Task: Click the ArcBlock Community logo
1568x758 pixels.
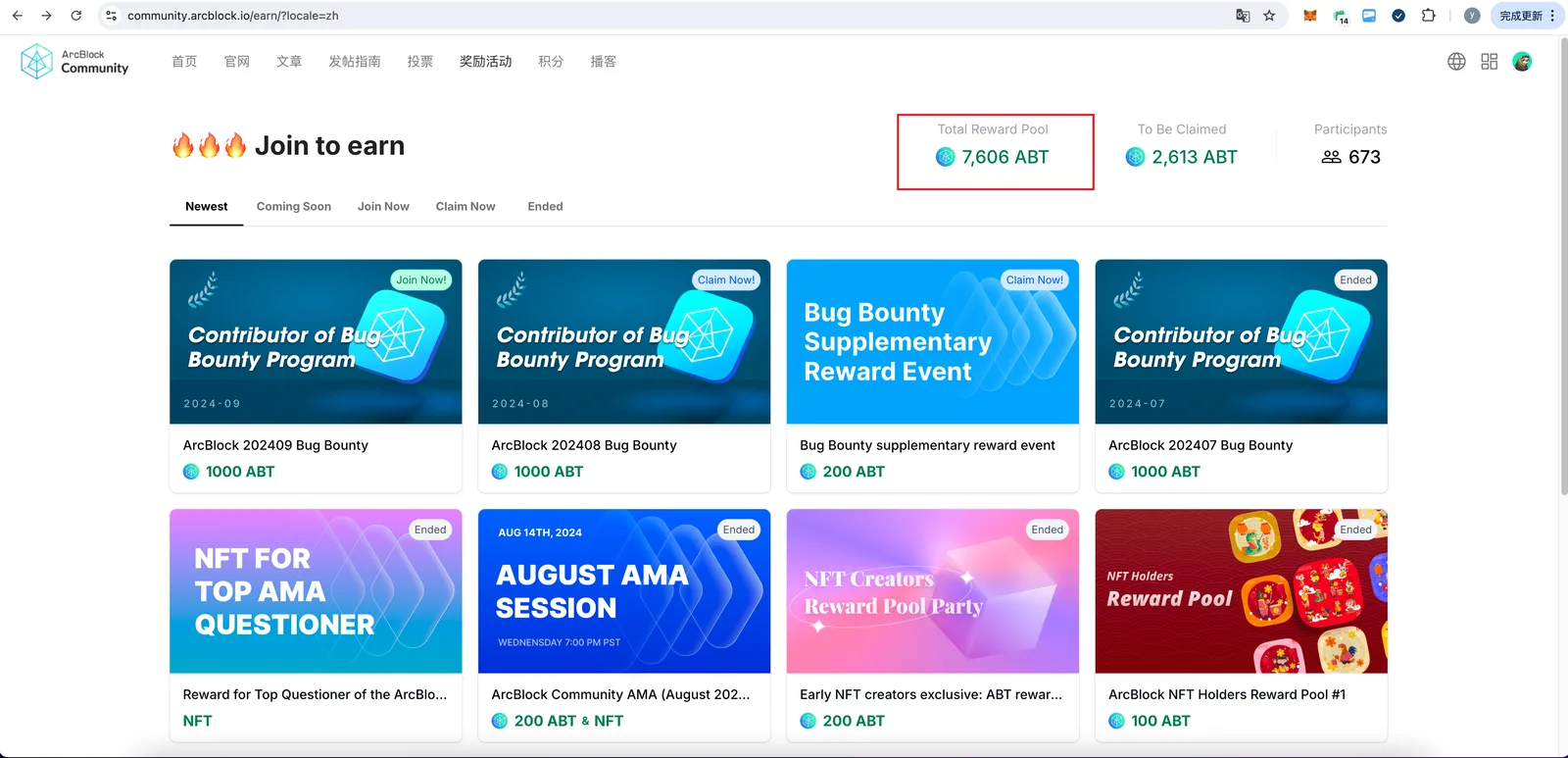Action: (74, 62)
